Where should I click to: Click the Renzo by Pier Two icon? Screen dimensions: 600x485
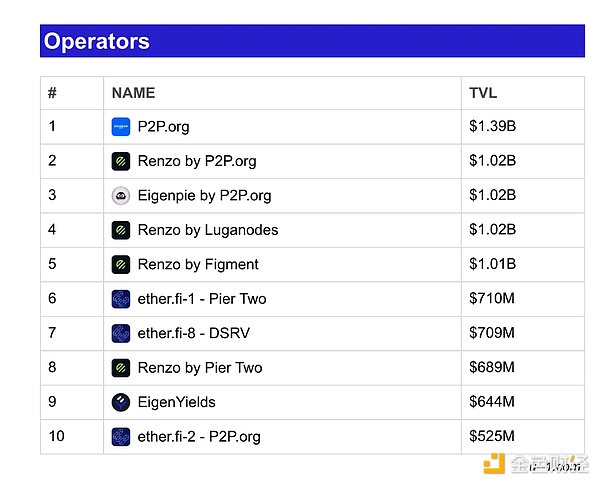(121, 368)
